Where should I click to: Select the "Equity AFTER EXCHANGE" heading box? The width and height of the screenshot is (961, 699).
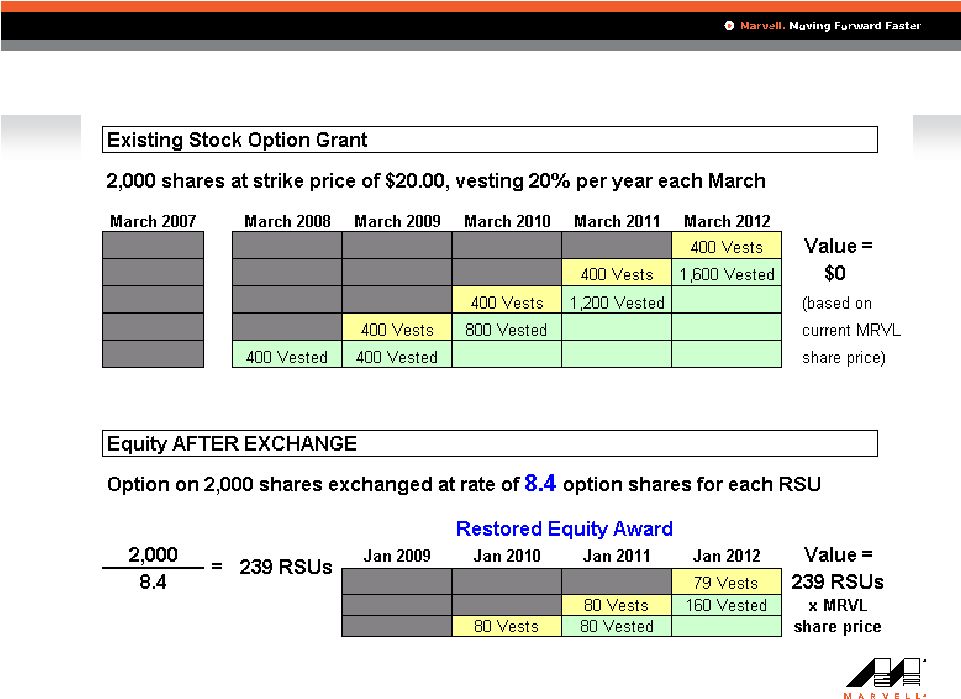[490, 443]
